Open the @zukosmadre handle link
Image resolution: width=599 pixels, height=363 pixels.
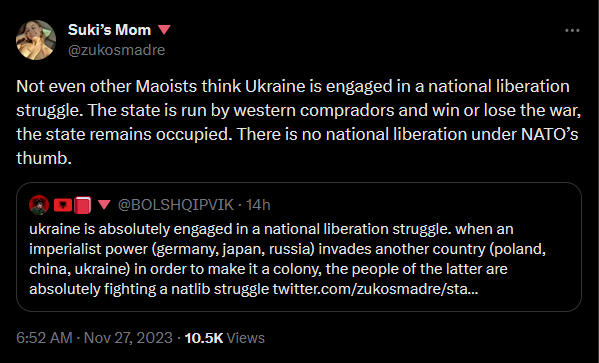click(117, 50)
